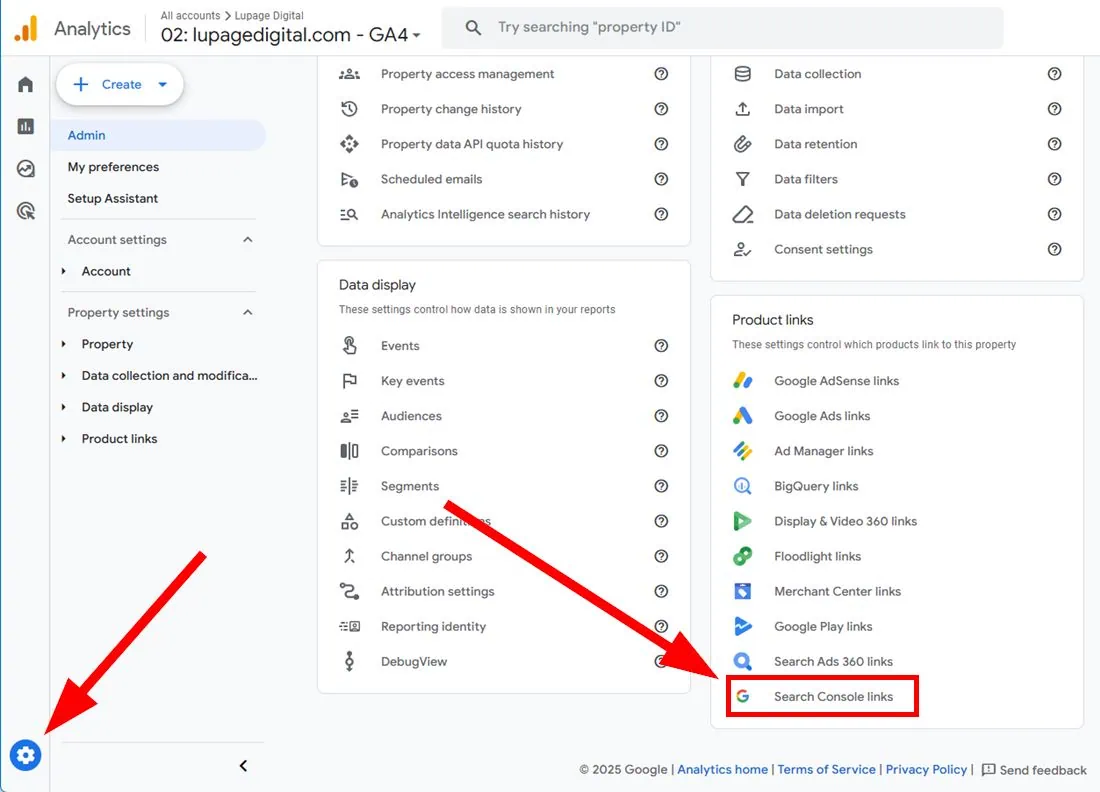Click the Google Analytics logo icon

pyautogui.click(x=24, y=27)
